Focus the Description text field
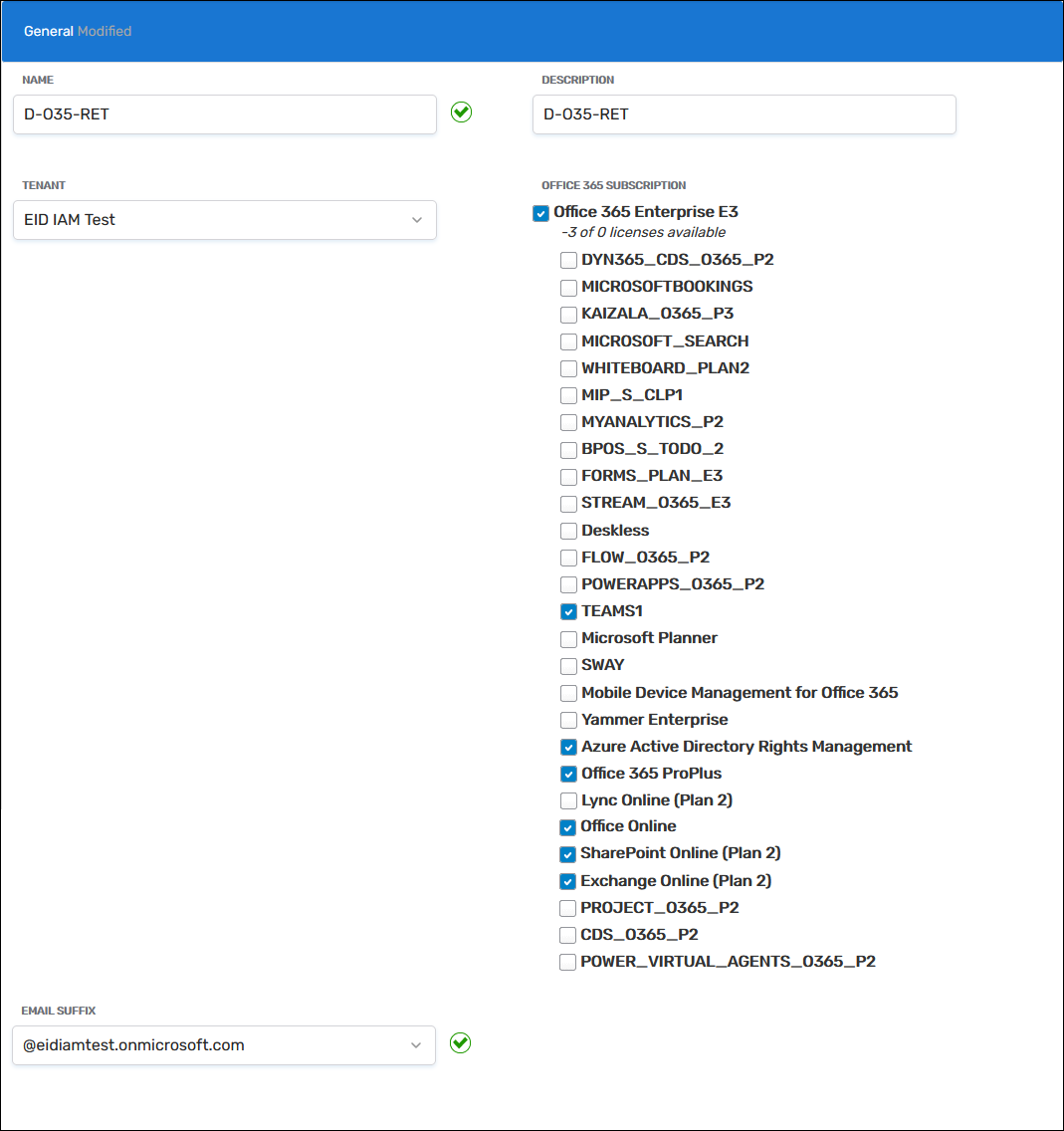 click(x=744, y=114)
